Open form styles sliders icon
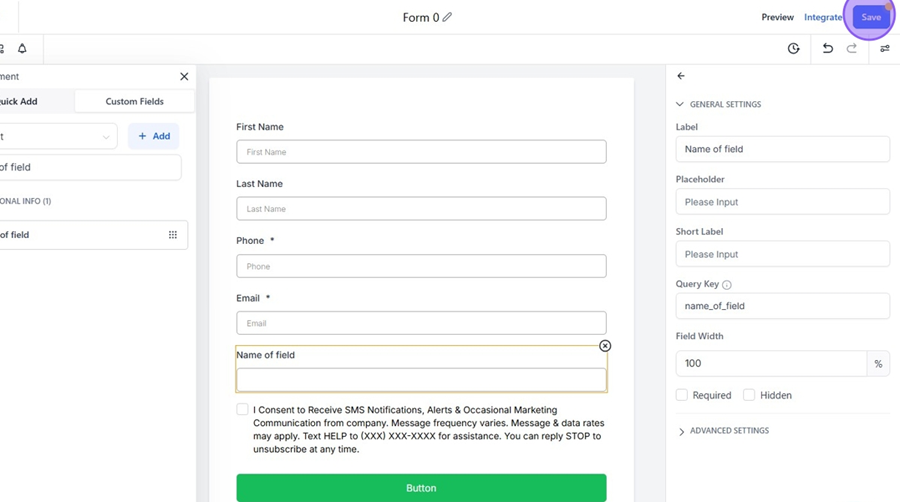 [x=885, y=49]
